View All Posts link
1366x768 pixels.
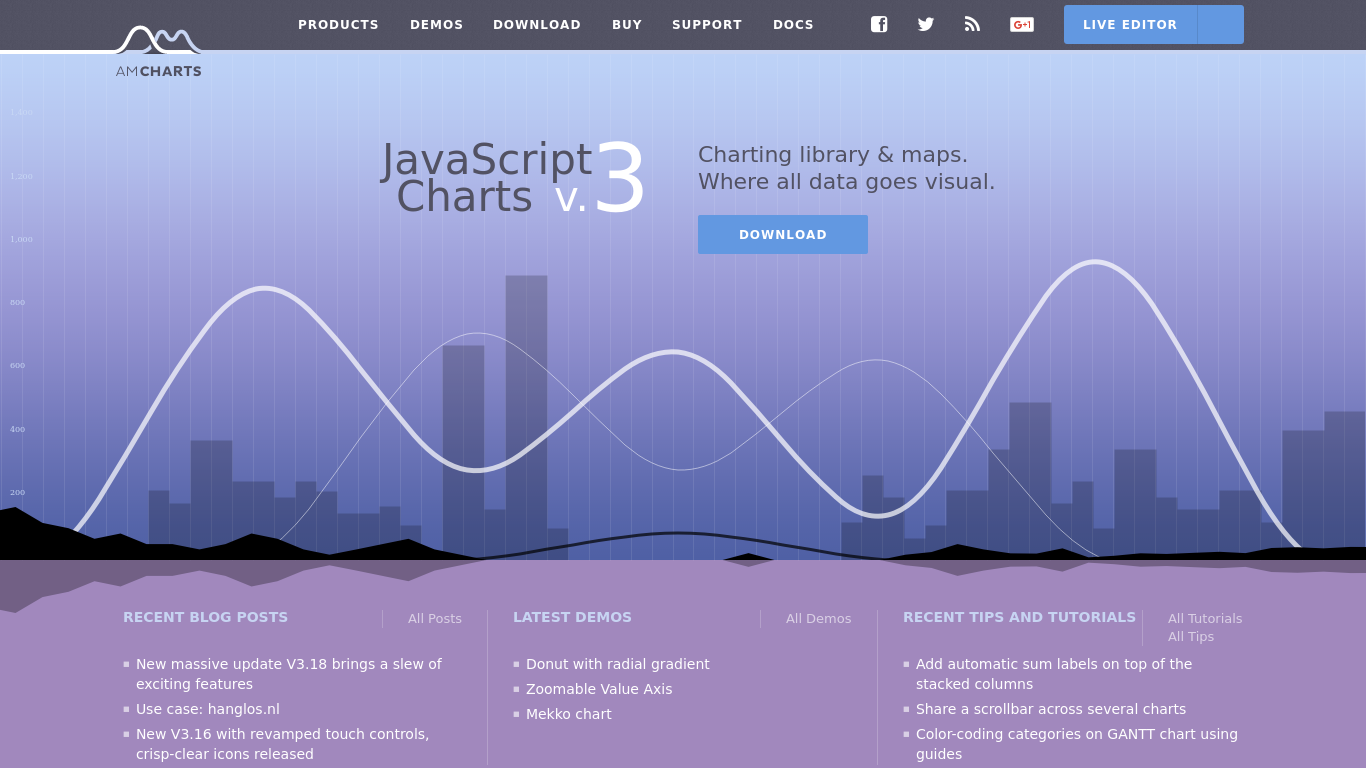coord(435,619)
